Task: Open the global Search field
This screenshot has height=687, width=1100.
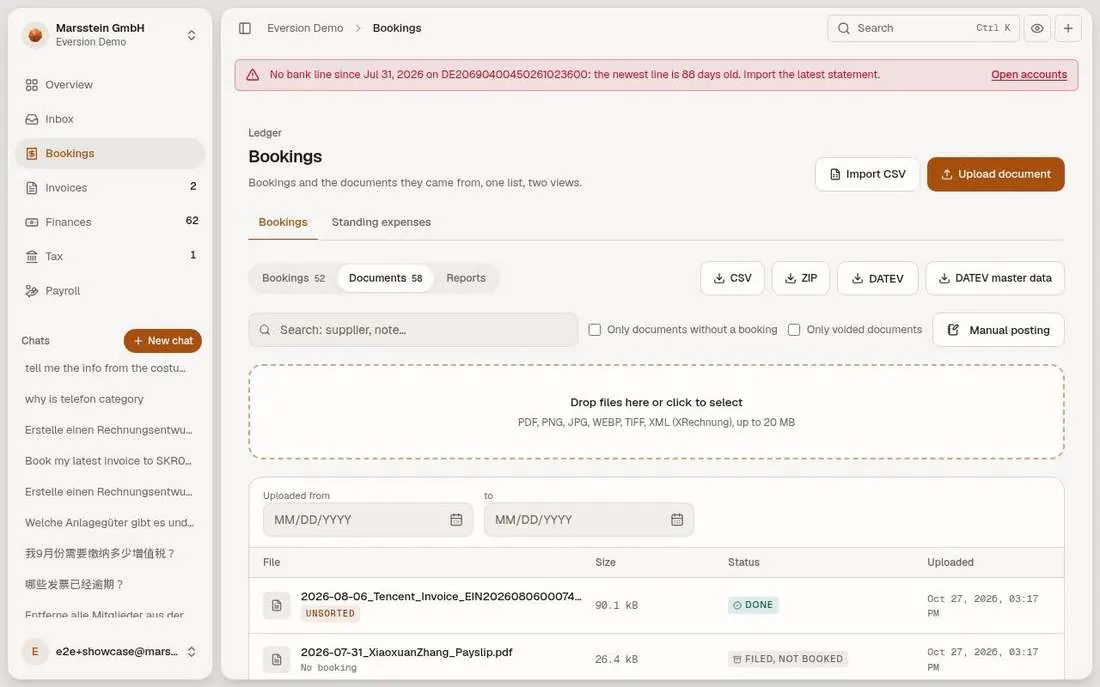Action: (x=923, y=28)
